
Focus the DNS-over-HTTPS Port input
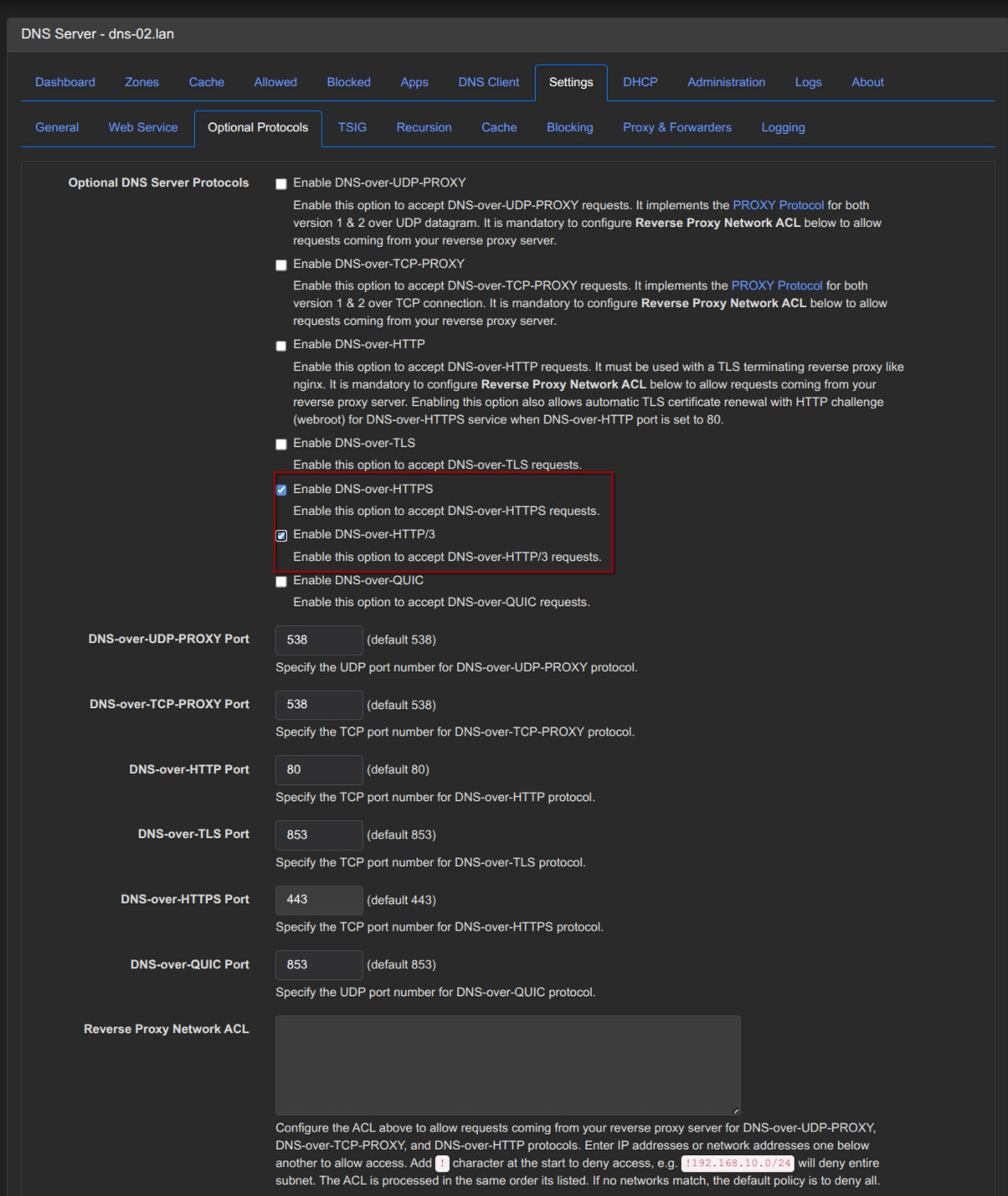pyautogui.click(x=318, y=900)
